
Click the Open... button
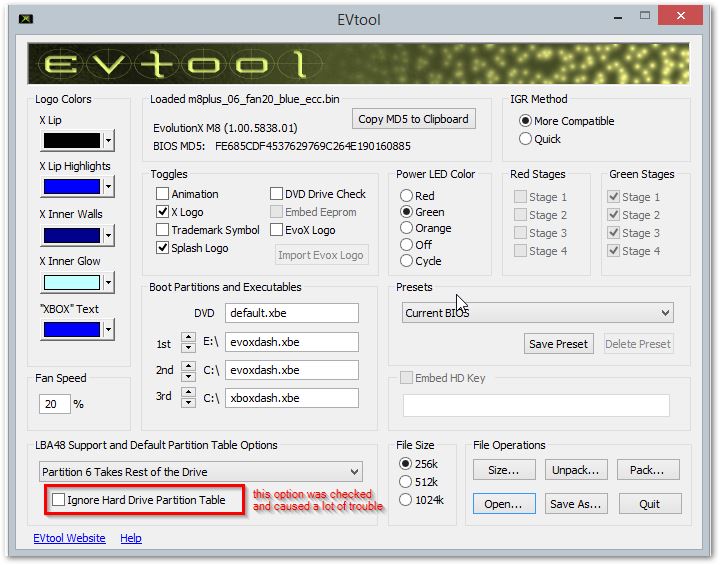[504, 504]
